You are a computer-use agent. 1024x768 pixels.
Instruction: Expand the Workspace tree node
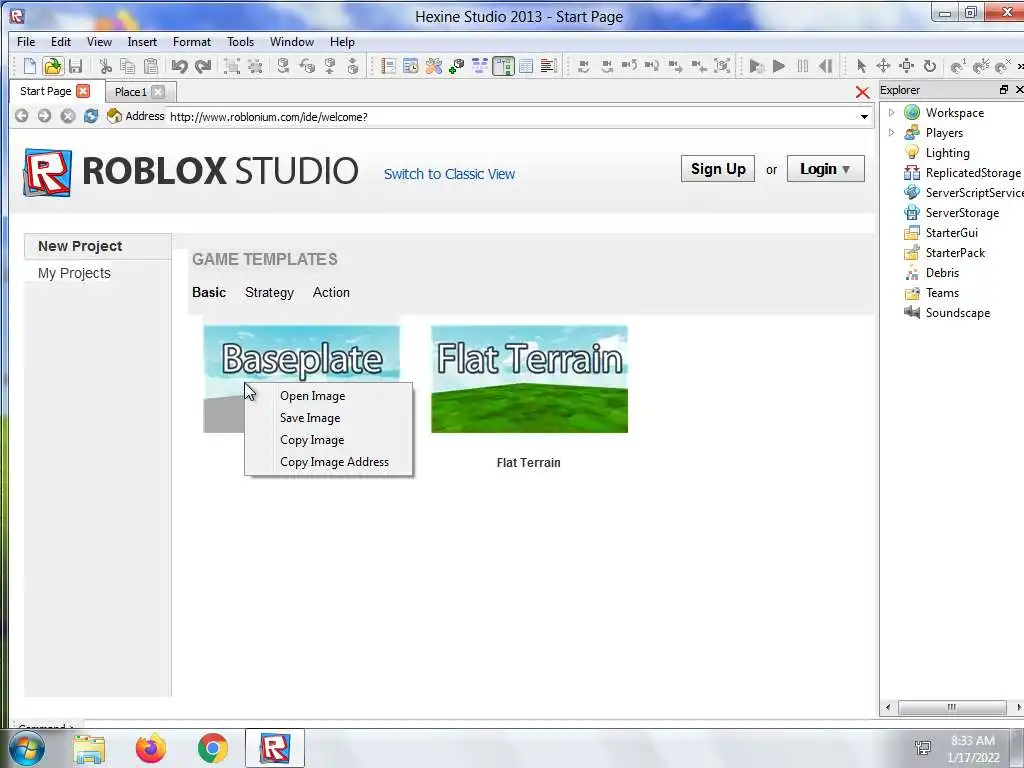[x=891, y=112]
